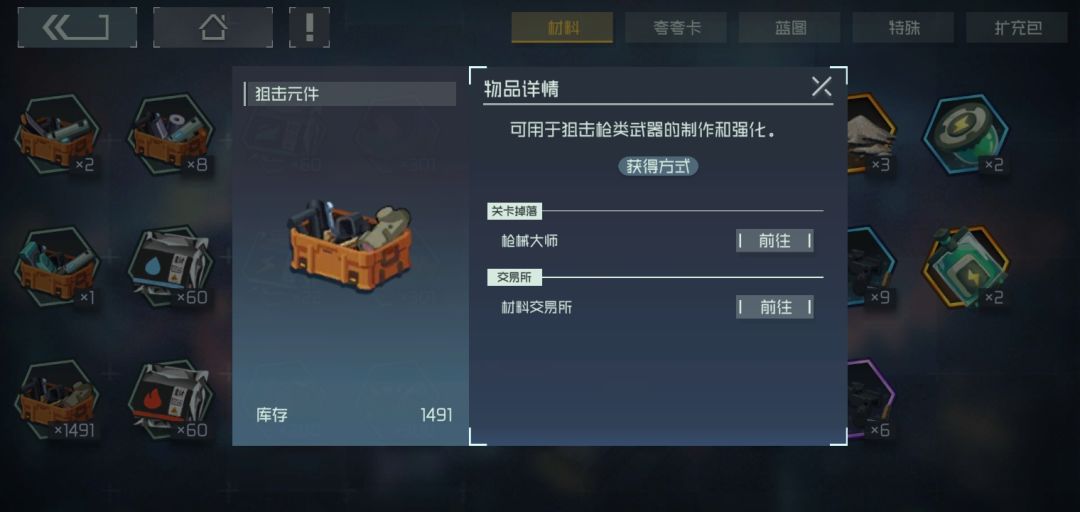Open the 扩充包 tab
The width and height of the screenshot is (1080, 512).
click(1017, 28)
